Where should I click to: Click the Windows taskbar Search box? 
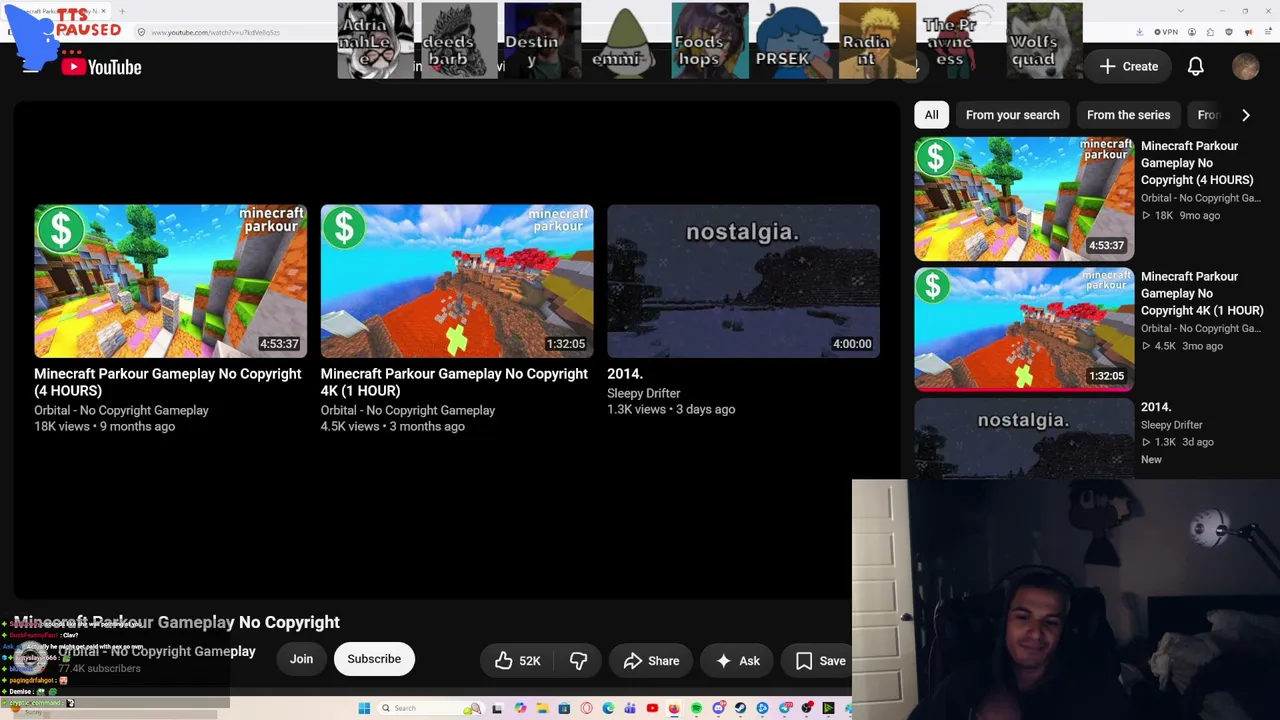(431, 708)
